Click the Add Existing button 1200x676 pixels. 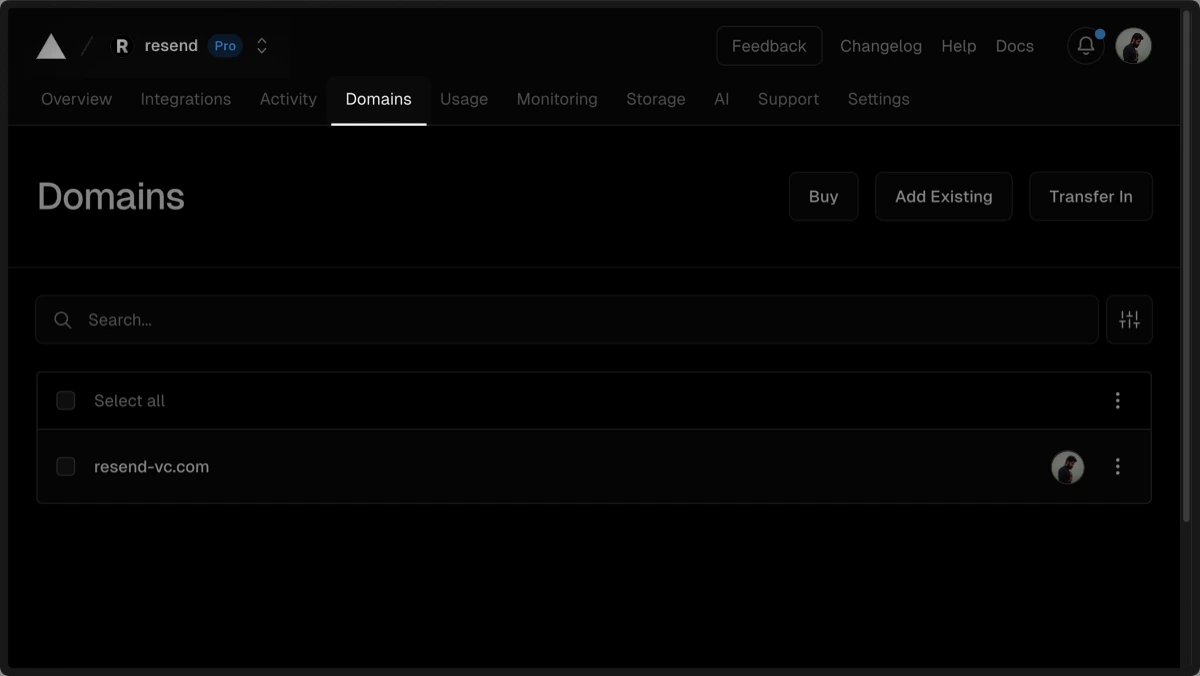[943, 196]
